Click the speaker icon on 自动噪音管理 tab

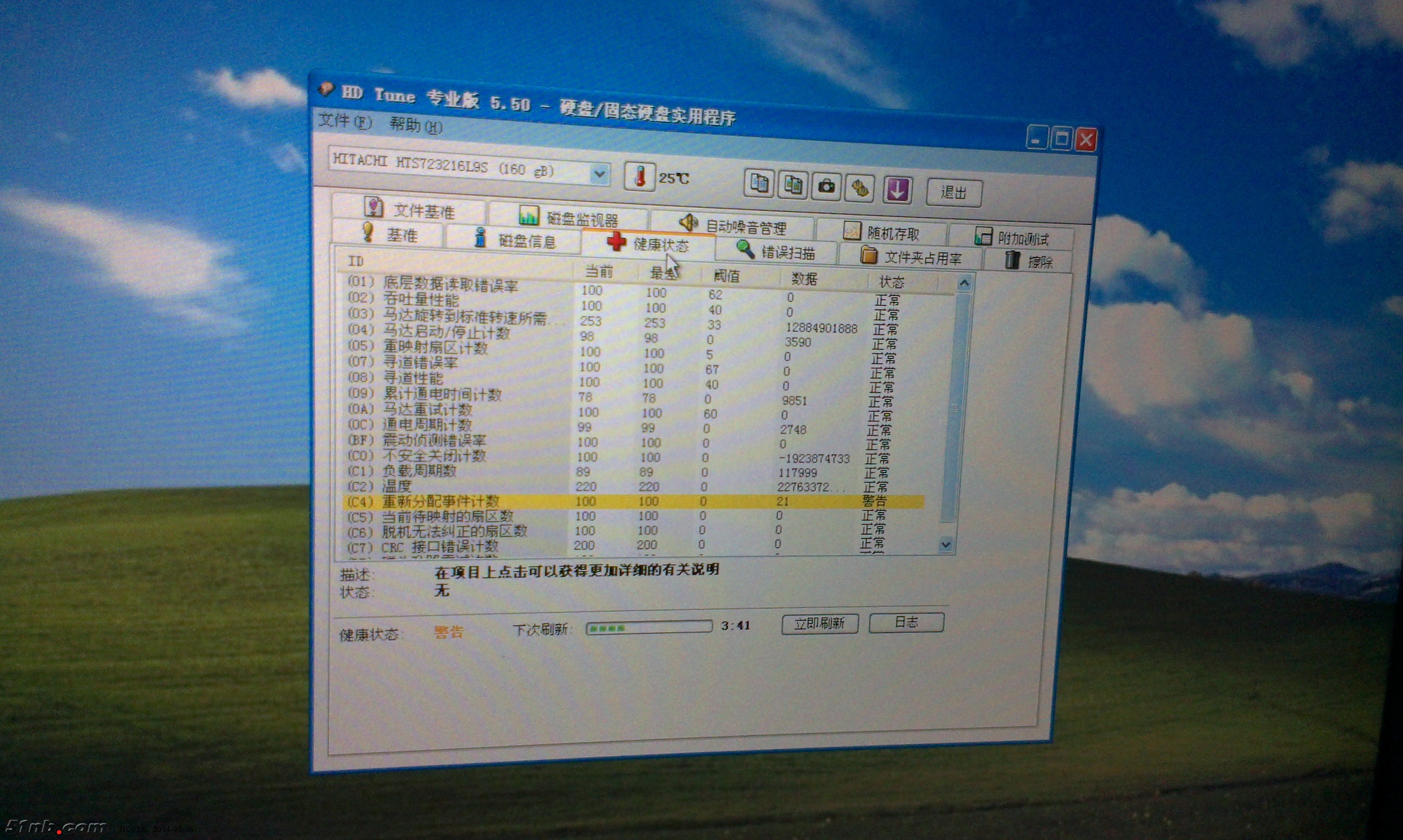687,223
